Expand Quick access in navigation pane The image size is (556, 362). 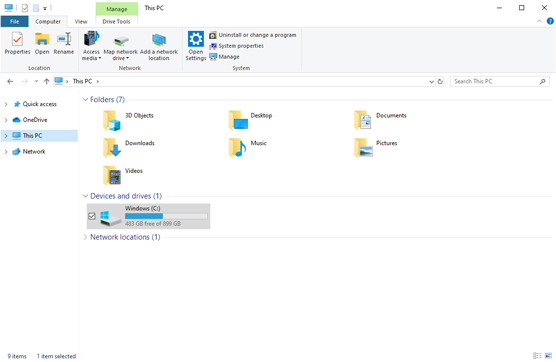(6, 104)
